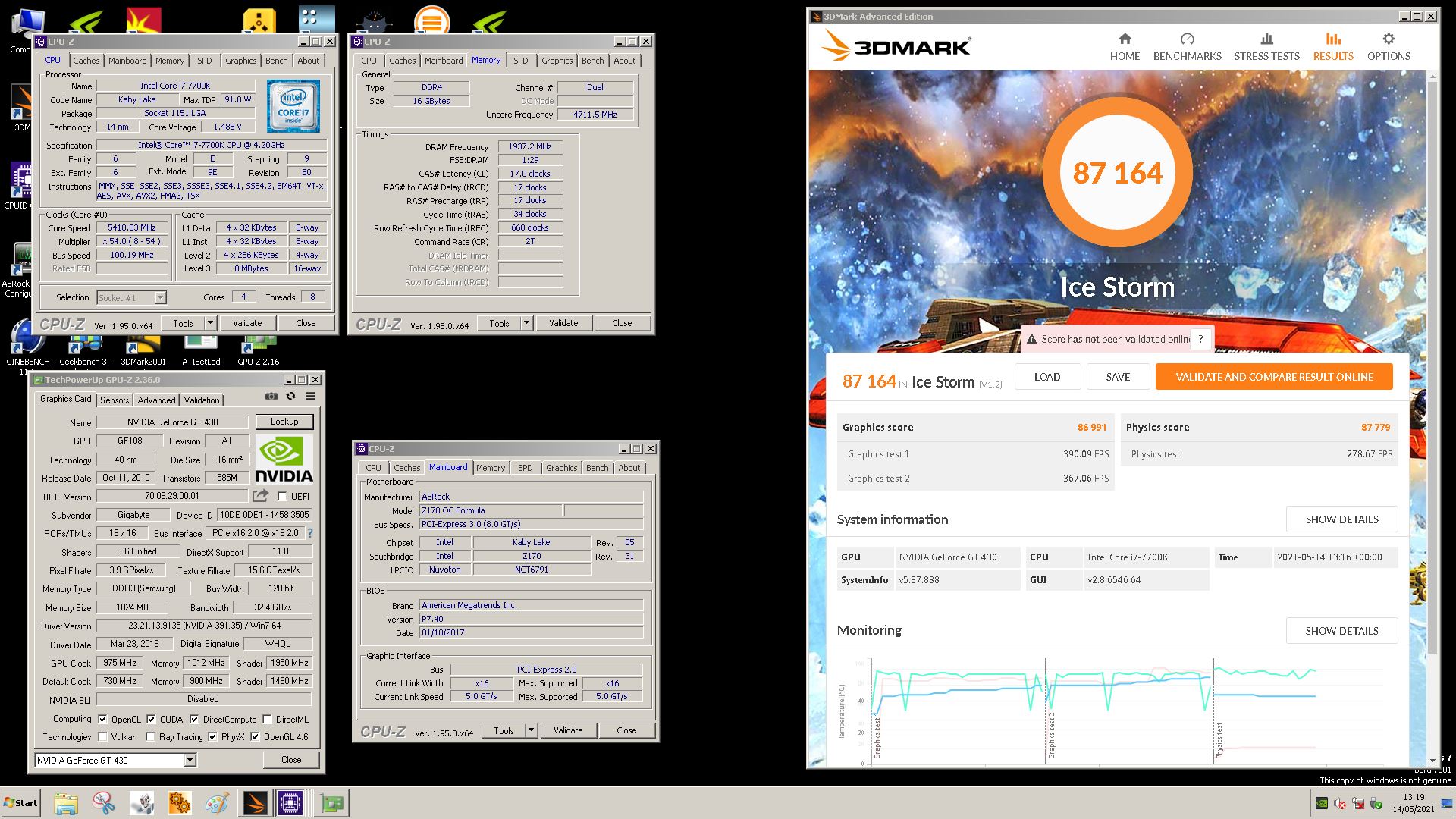Click VALIDATE AND COMPARE RESULT ONLINE
Image resolution: width=1456 pixels, height=819 pixels.
pyautogui.click(x=1274, y=377)
